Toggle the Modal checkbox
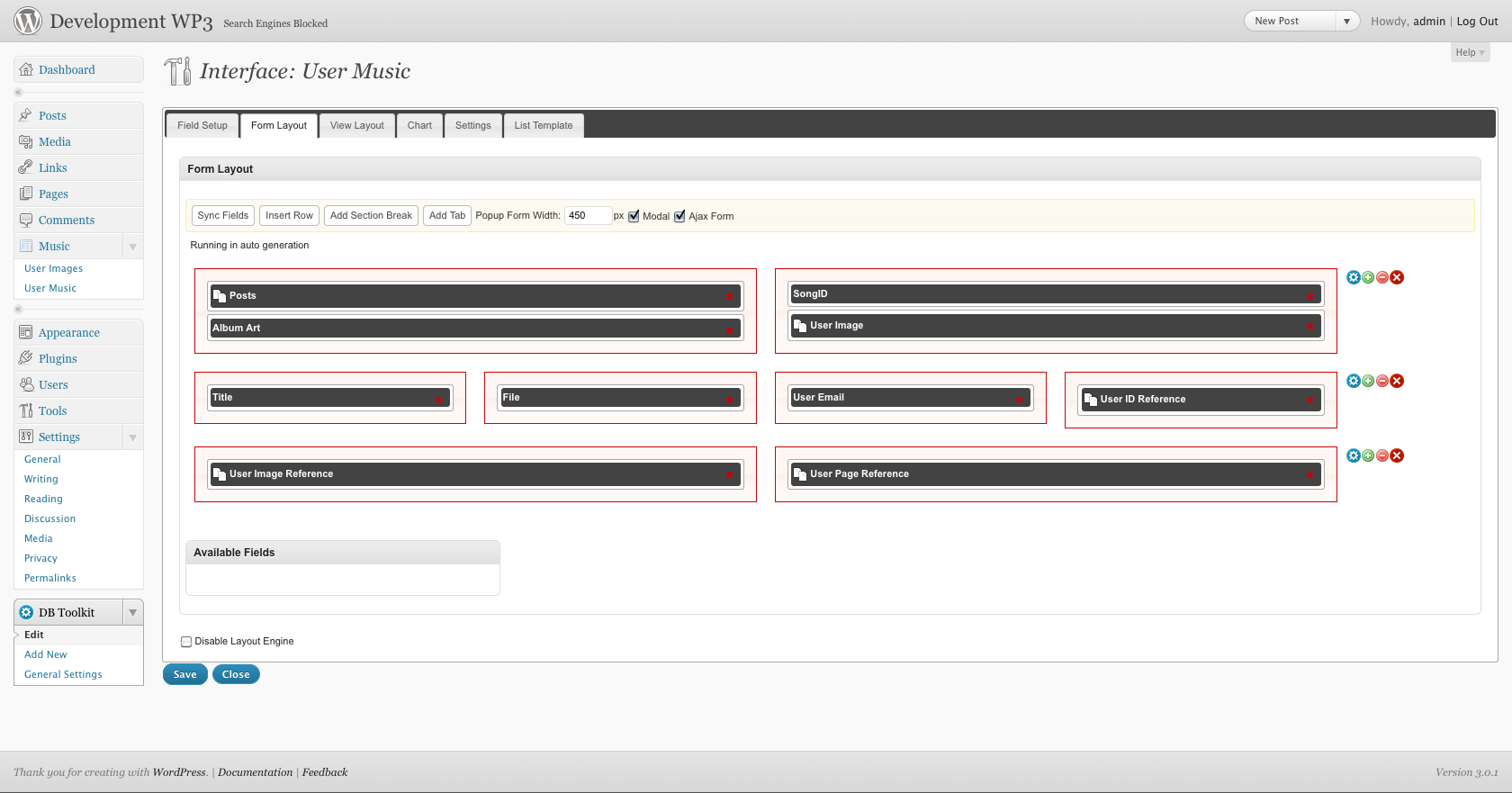The image size is (1512, 793). pyautogui.click(x=634, y=216)
